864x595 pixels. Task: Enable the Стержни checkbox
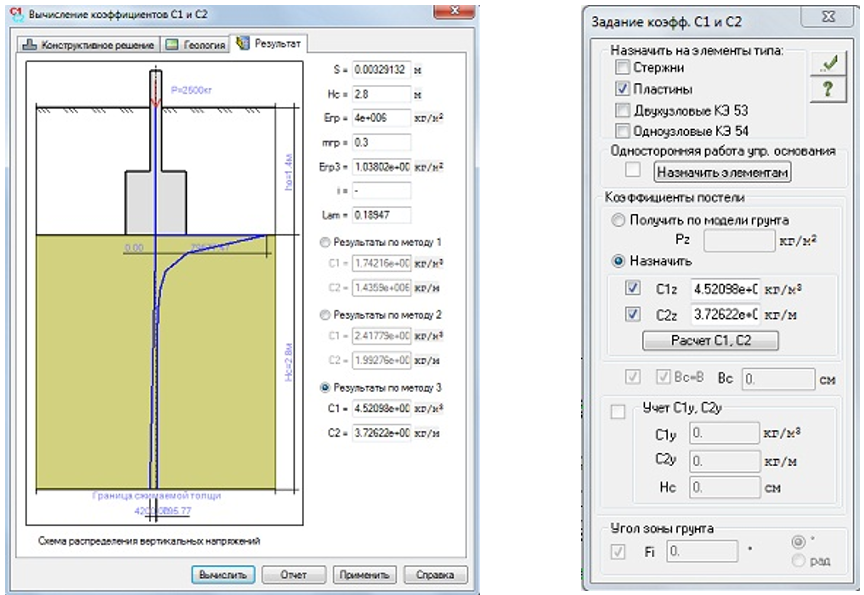(x=622, y=67)
